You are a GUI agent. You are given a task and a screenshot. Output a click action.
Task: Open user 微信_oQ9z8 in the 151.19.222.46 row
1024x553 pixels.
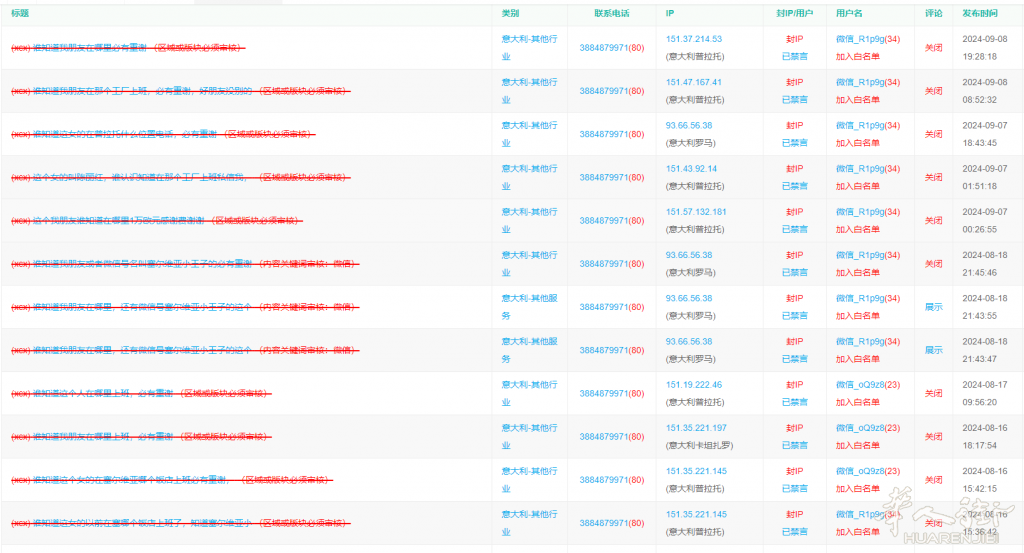860,385
